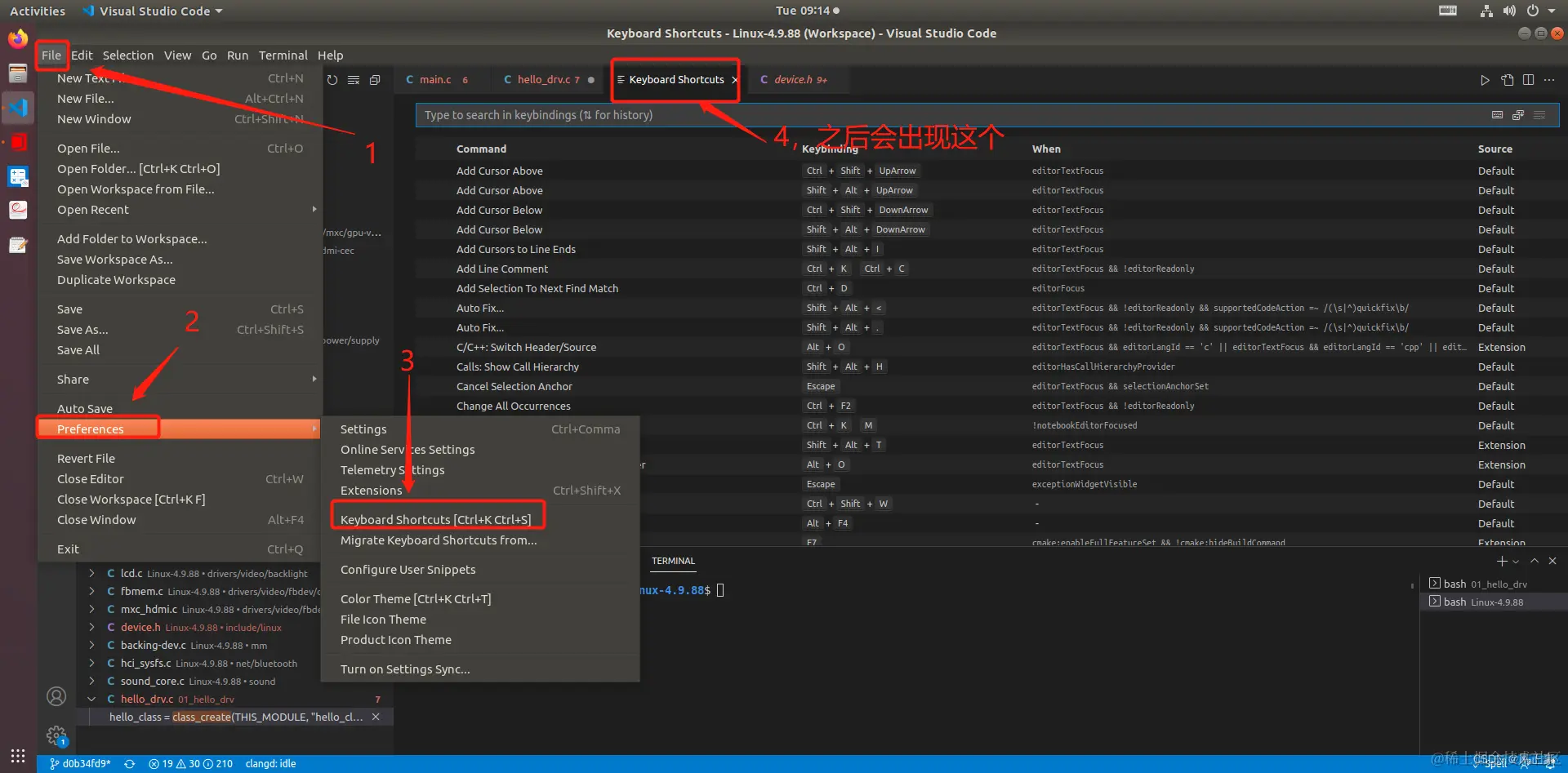The width and height of the screenshot is (1568, 773).
Task: Choose Settings in Preferences submenu
Action: click(x=480, y=429)
